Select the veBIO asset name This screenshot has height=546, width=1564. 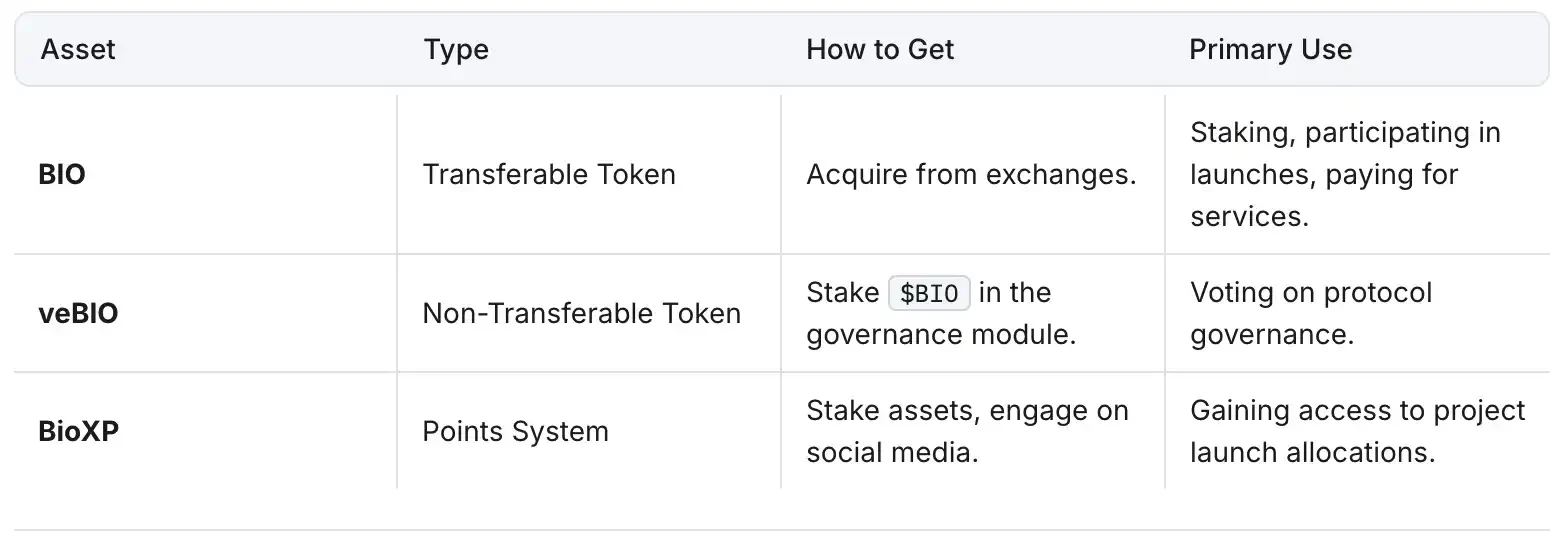78,314
